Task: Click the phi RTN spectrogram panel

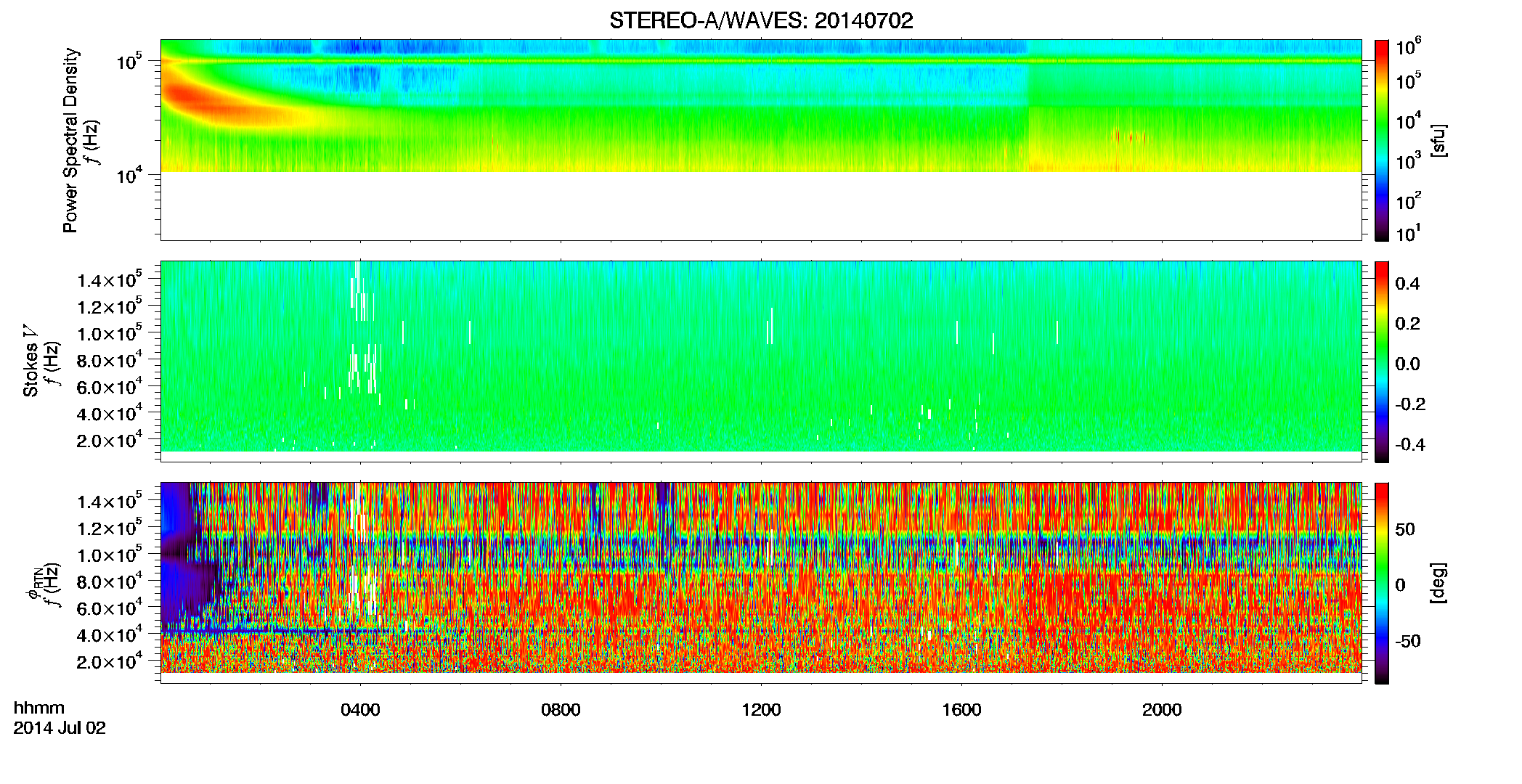Action: click(x=761, y=583)
